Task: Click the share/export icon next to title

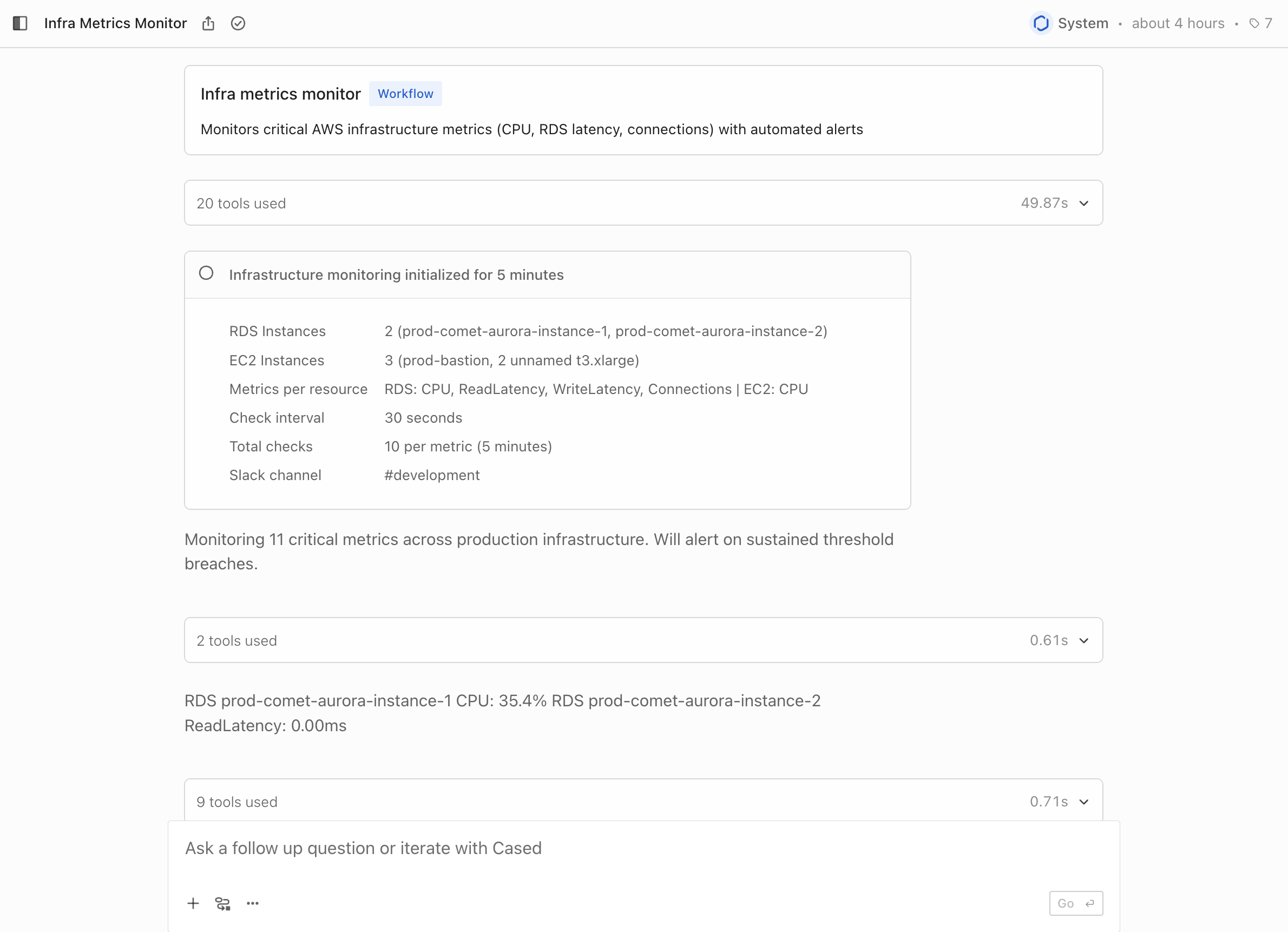Action: click(x=208, y=23)
